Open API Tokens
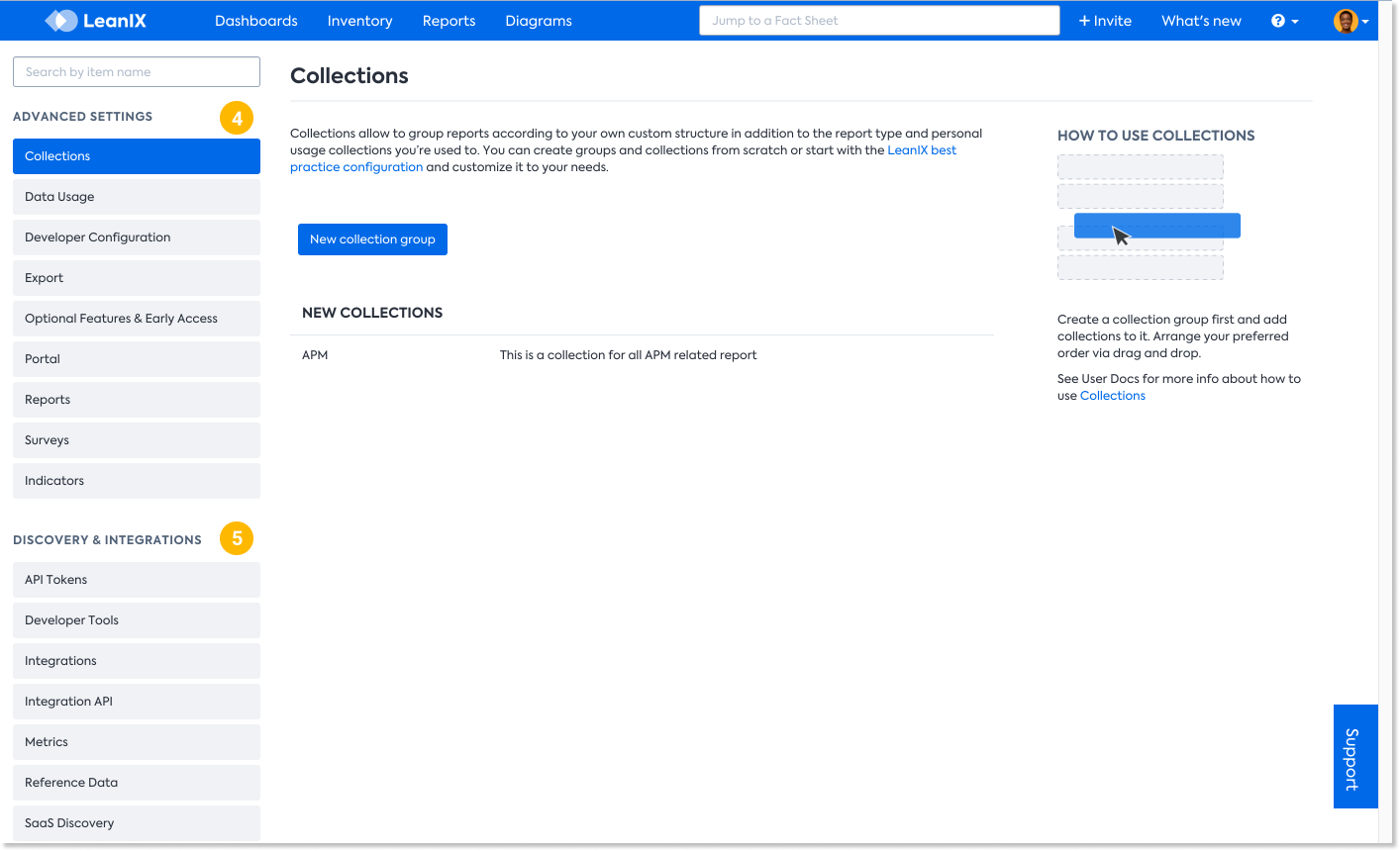The image size is (1400, 851). (x=137, y=580)
